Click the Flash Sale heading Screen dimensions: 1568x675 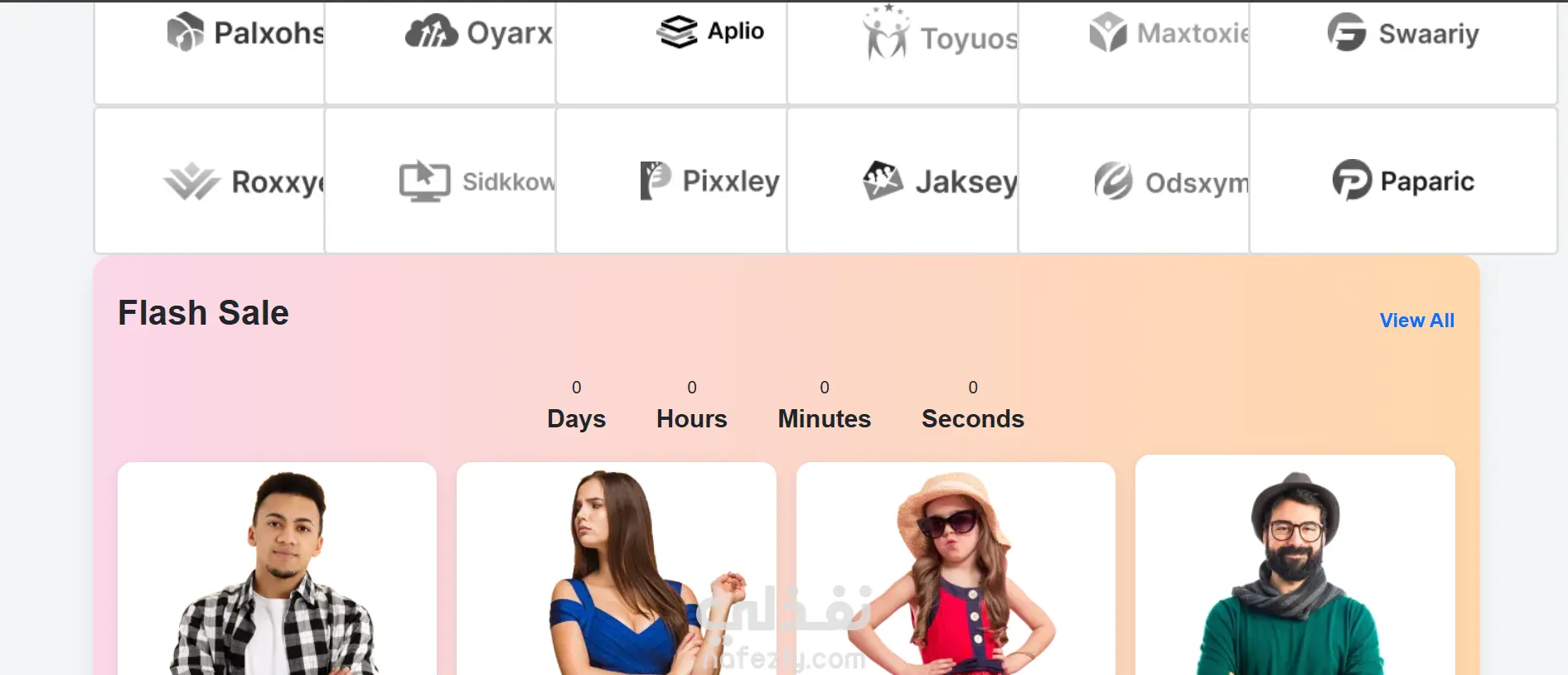pyautogui.click(x=203, y=313)
